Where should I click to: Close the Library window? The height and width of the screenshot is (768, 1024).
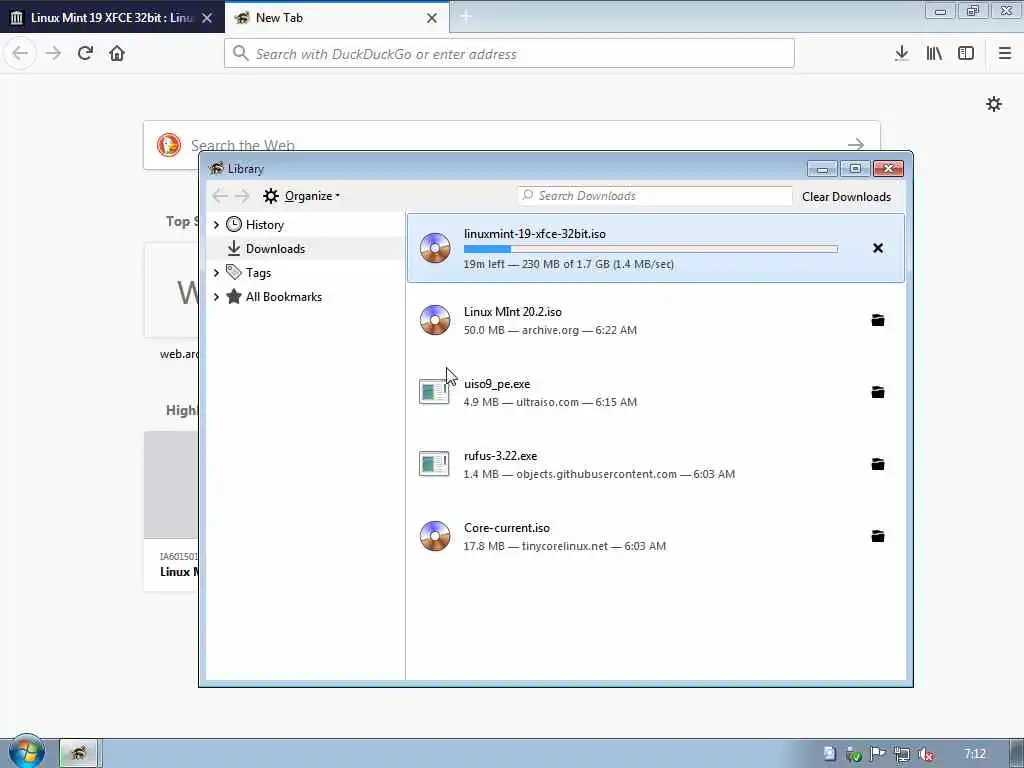(x=888, y=169)
